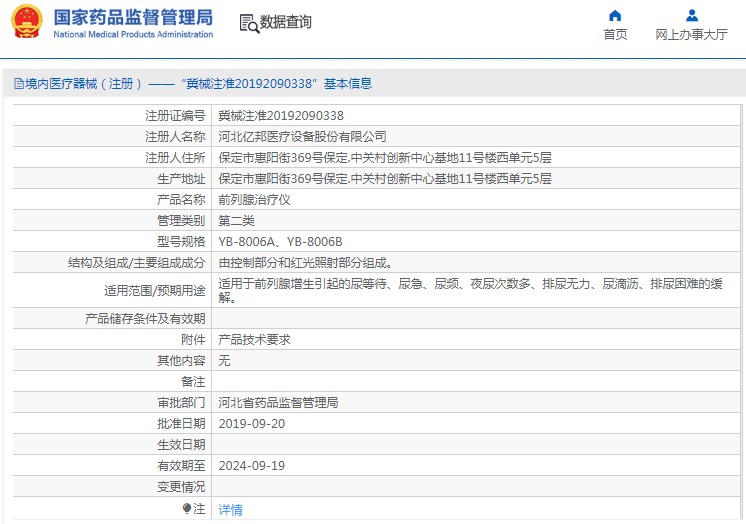This screenshot has height=524, width=746.
Task: Click the 变更情况 label
Action: pyautogui.click(x=181, y=486)
